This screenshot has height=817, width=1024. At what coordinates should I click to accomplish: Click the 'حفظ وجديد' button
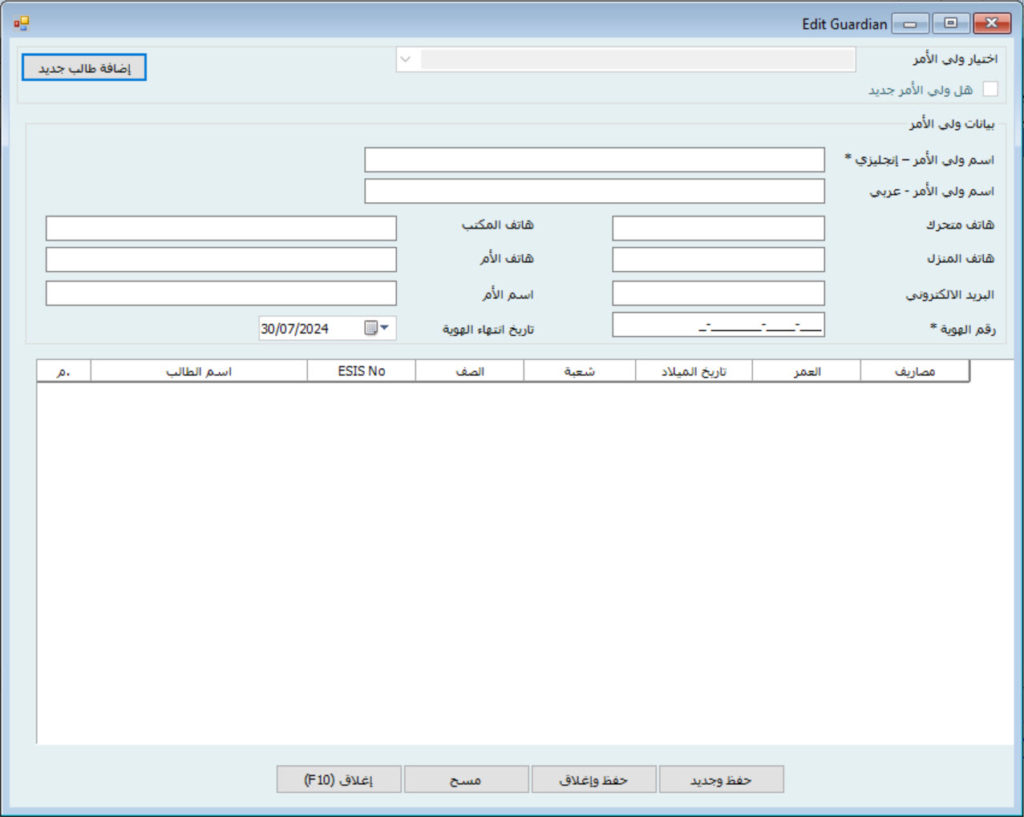[x=721, y=780]
